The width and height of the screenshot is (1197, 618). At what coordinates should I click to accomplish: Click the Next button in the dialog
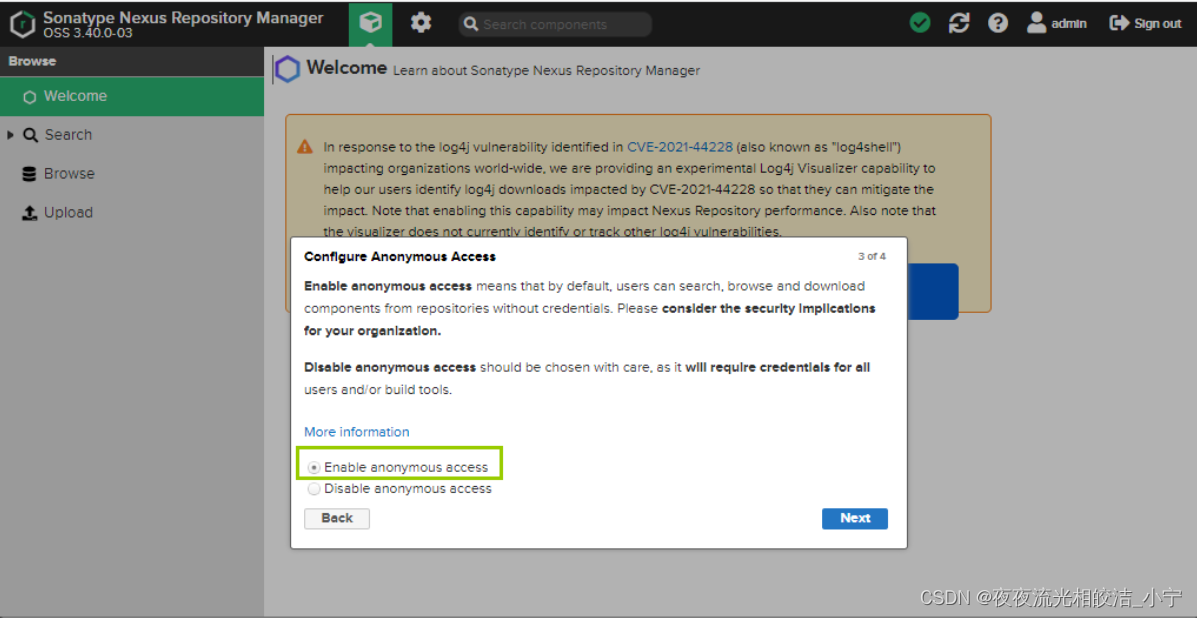tap(855, 519)
